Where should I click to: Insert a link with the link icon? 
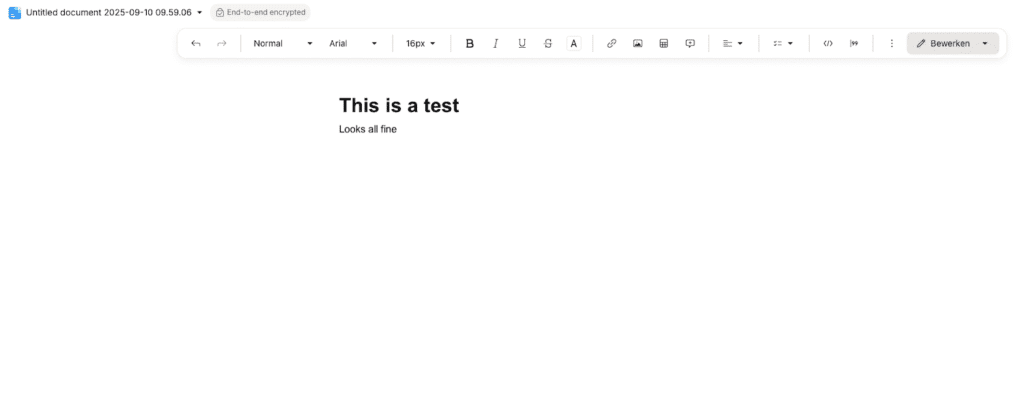pyautogui.click(x=612, y=44)
